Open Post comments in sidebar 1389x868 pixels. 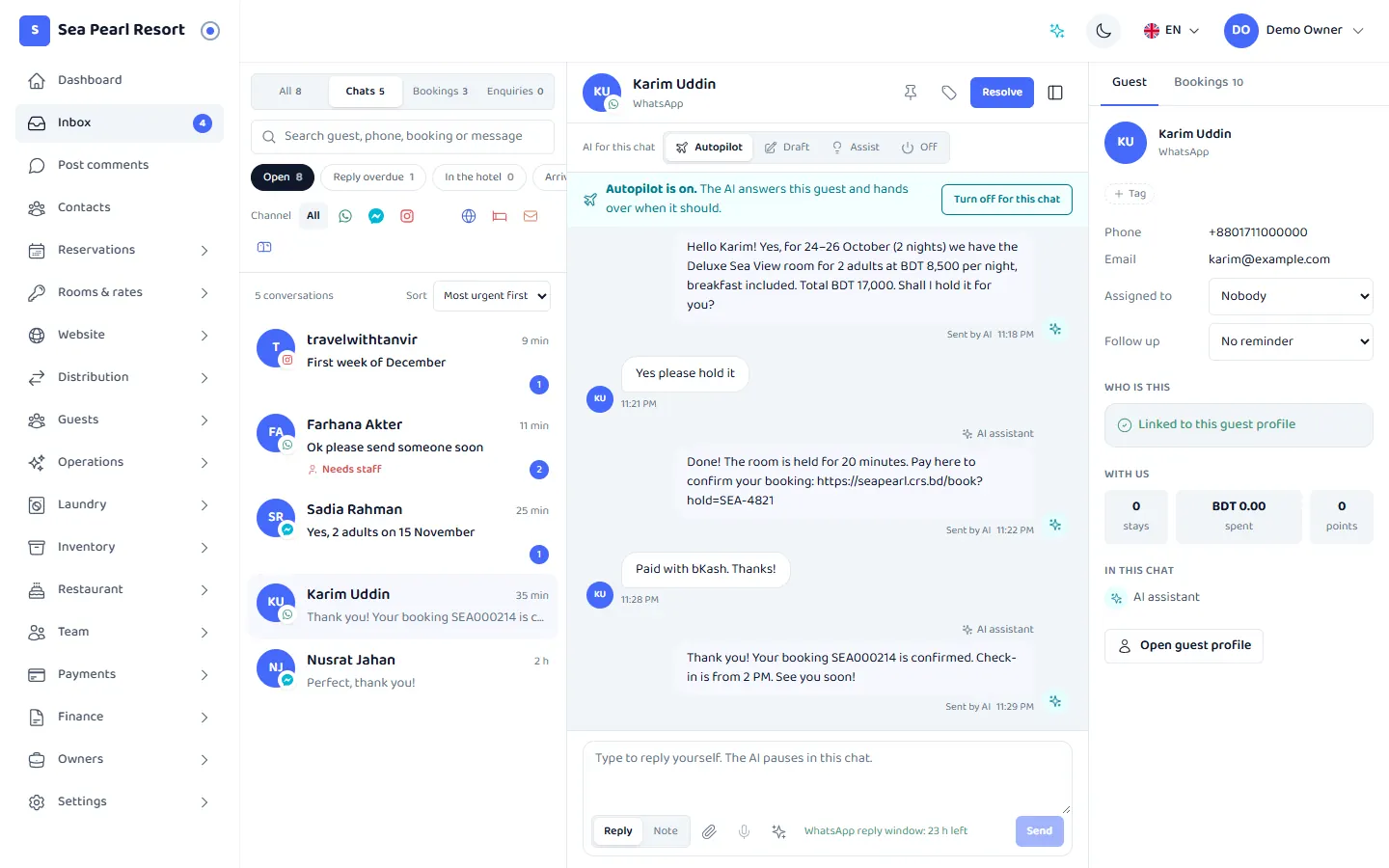pyautogui.click(x=120, y=165)
